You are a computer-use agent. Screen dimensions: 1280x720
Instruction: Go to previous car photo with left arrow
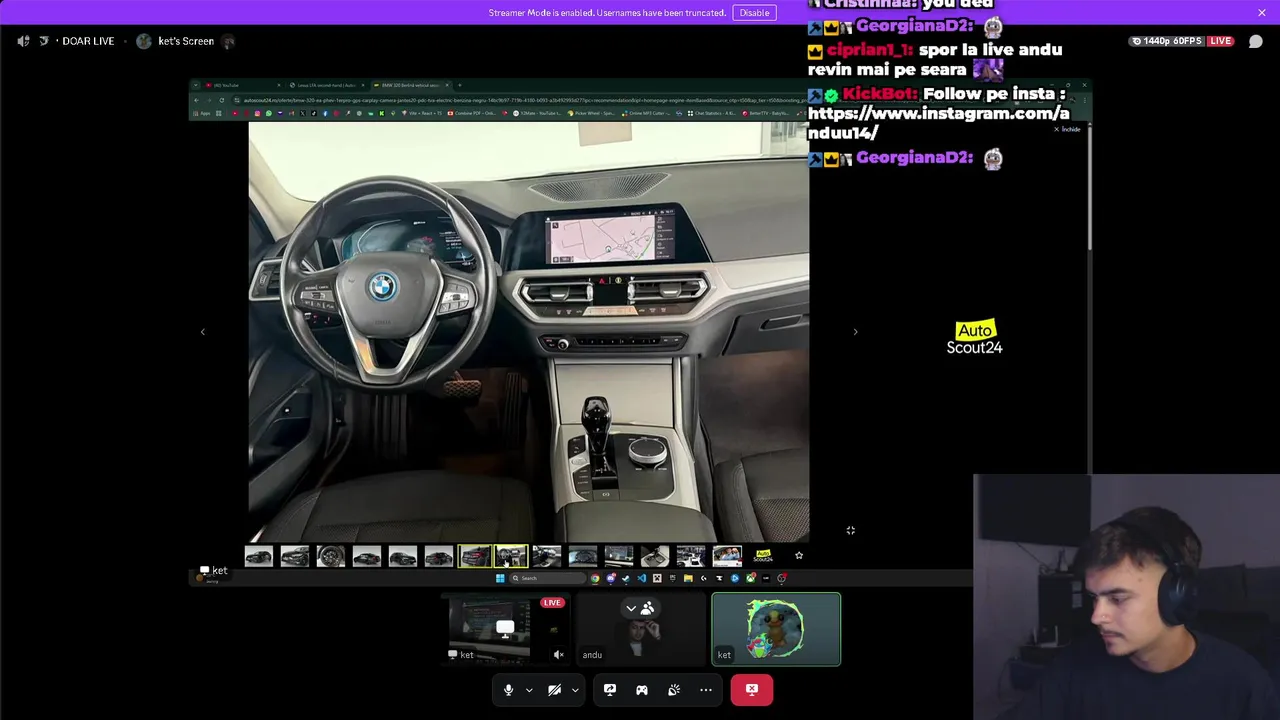point(203,332)
